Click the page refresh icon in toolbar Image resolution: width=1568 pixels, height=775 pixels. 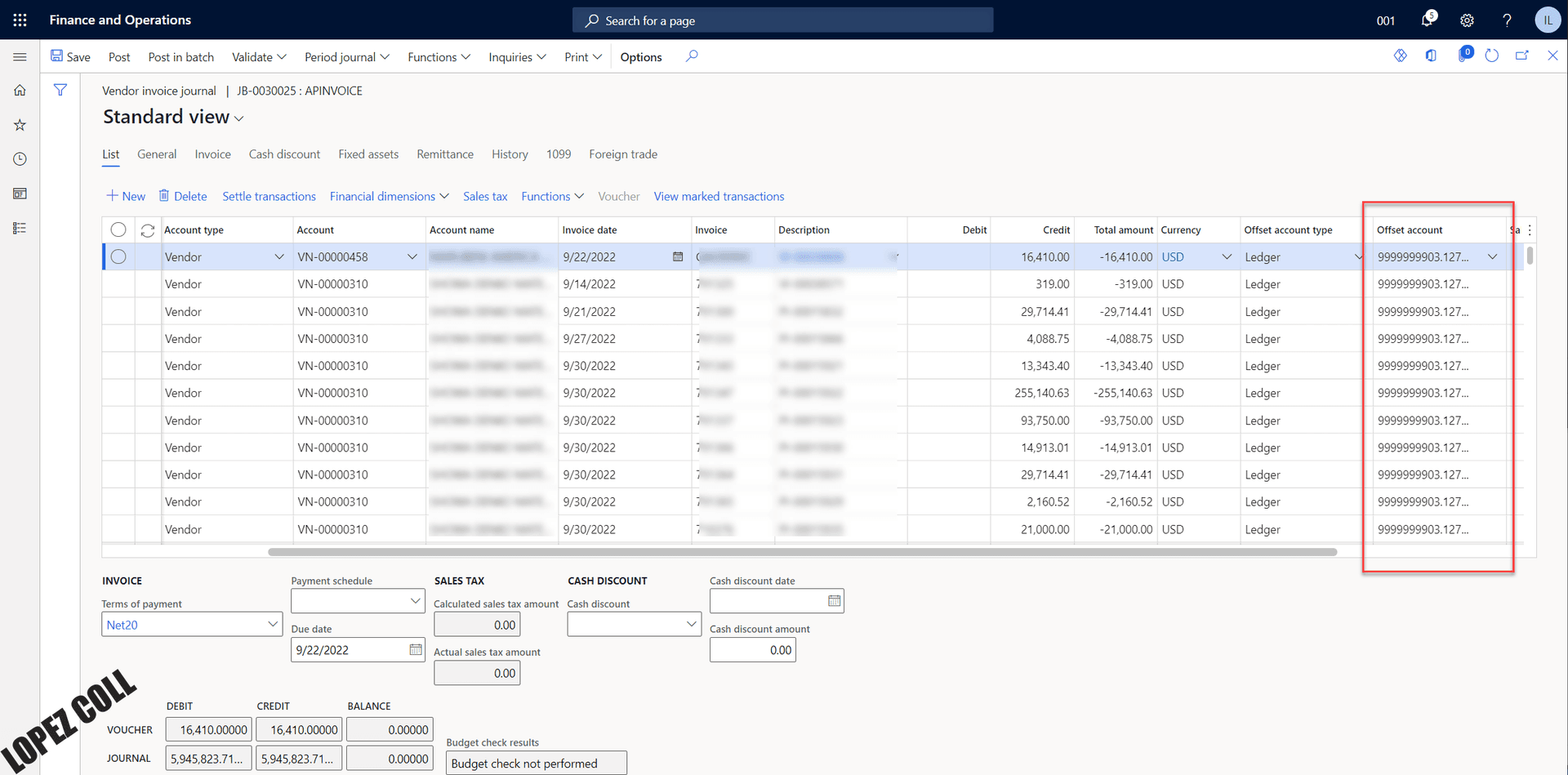point(1492,56)
